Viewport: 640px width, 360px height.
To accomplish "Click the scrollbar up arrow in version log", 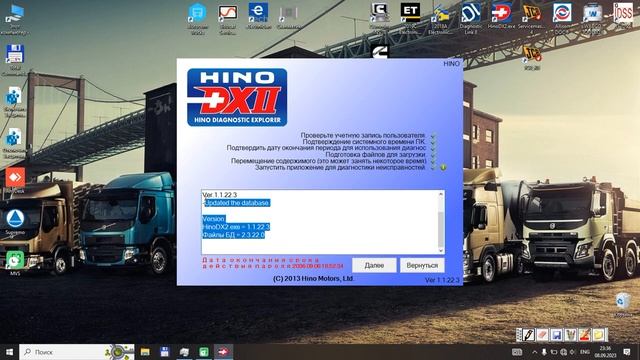I will click(441, 194).
